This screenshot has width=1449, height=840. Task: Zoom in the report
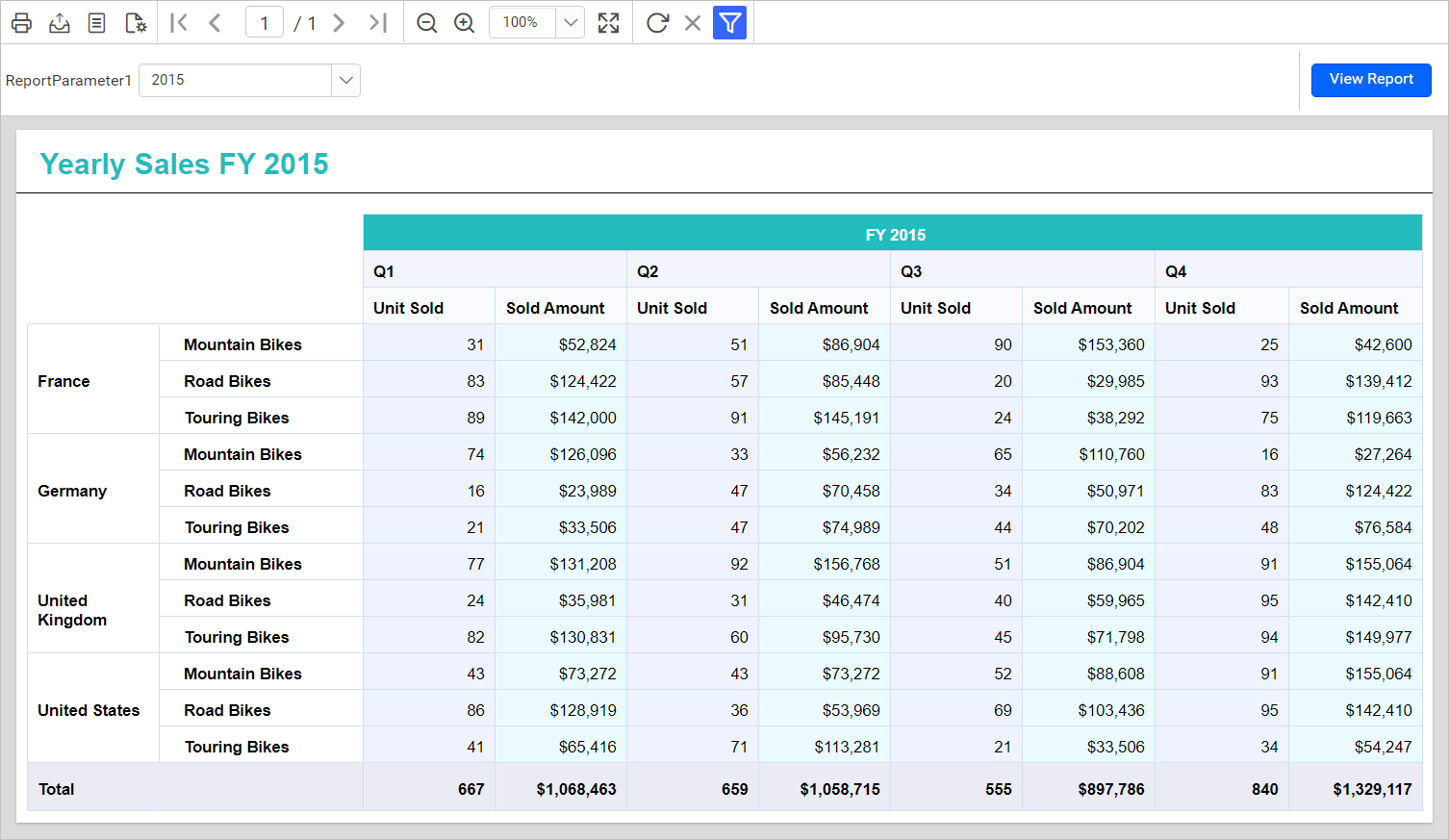click(465, 23)
